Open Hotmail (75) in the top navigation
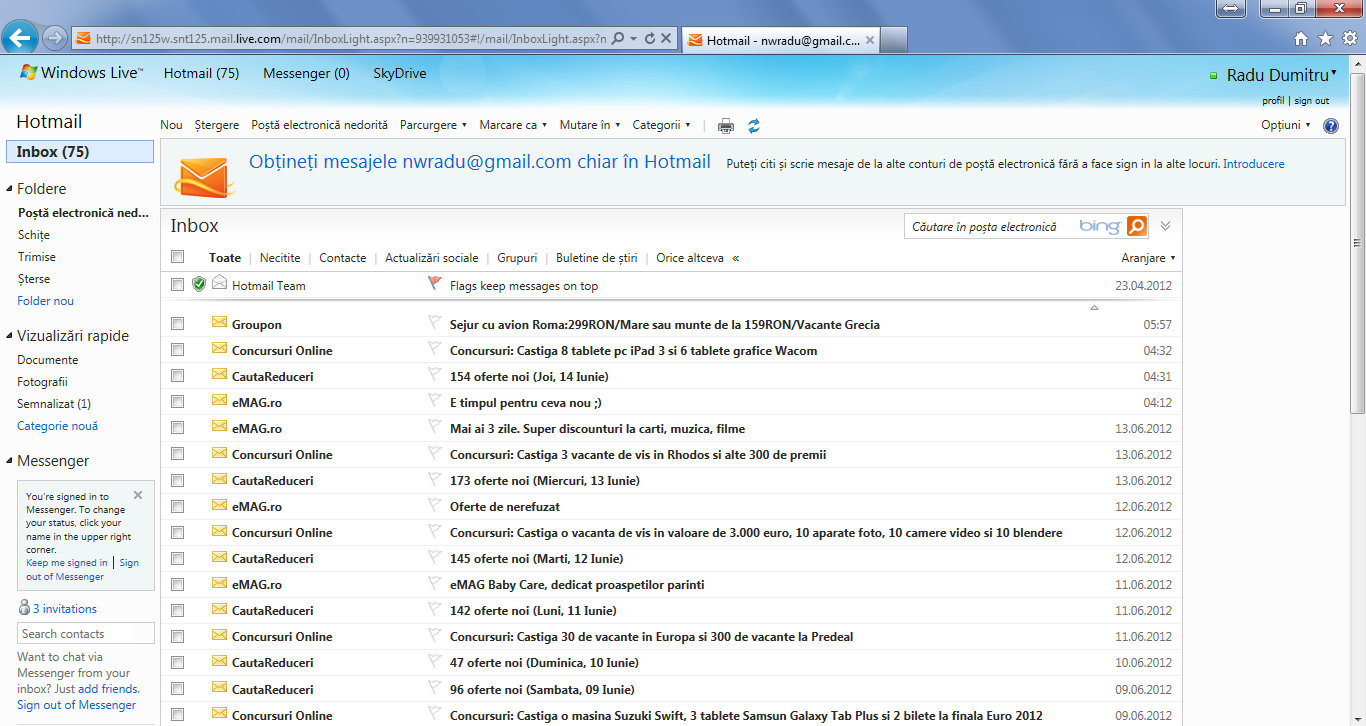Screen dimensions: 1366x726 [201, 73]
